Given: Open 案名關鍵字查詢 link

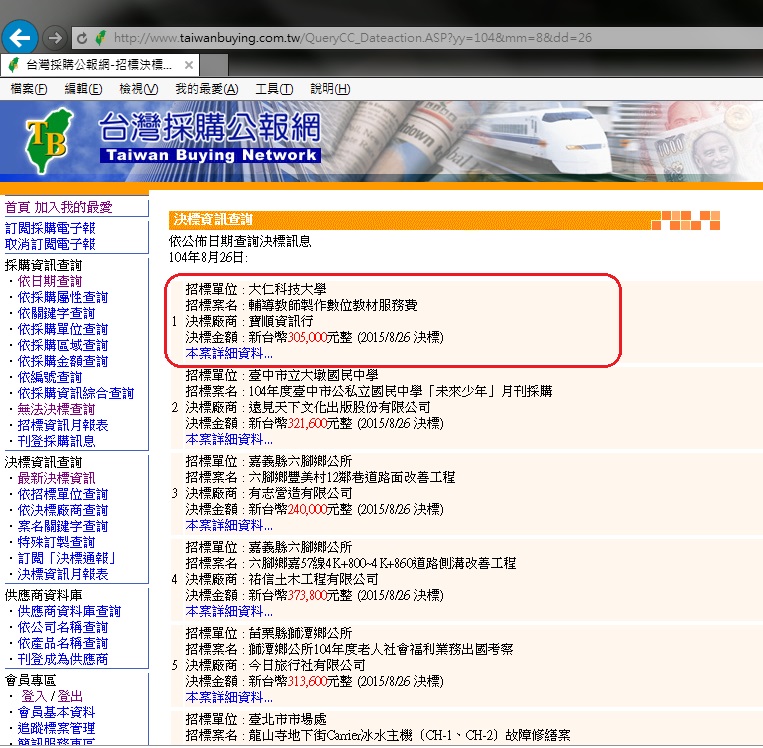Looking at the screenshot, I should point(63,527).
